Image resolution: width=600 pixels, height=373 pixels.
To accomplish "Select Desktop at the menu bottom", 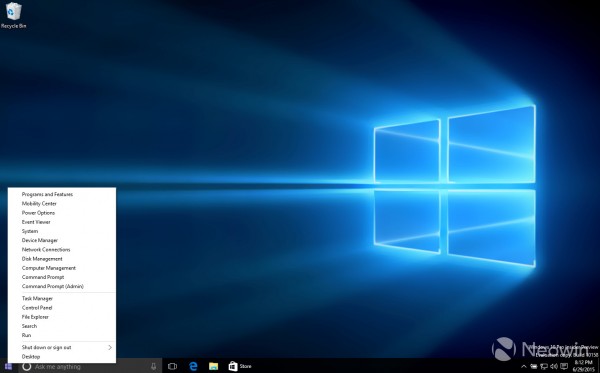I will [62, 357].
